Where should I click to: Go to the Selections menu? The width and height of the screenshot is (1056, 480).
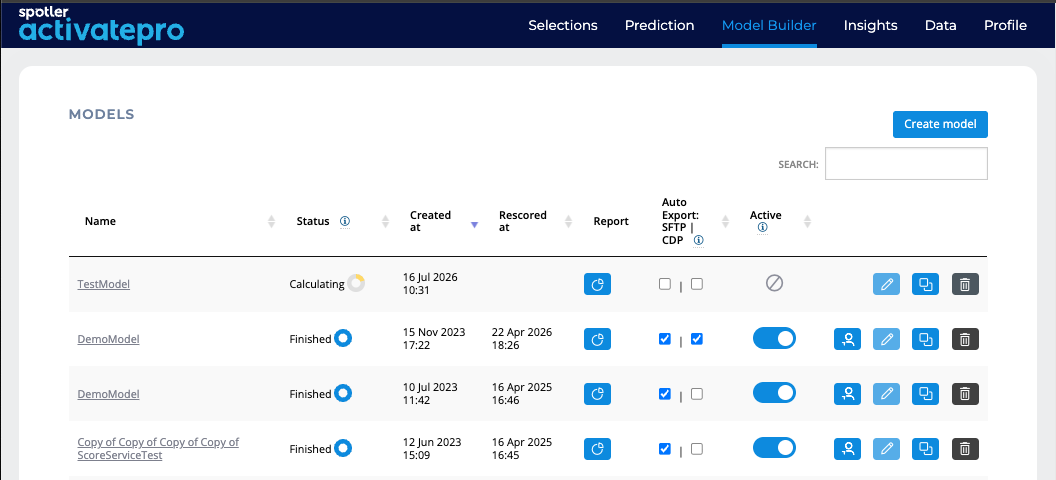tap(563, 26)
